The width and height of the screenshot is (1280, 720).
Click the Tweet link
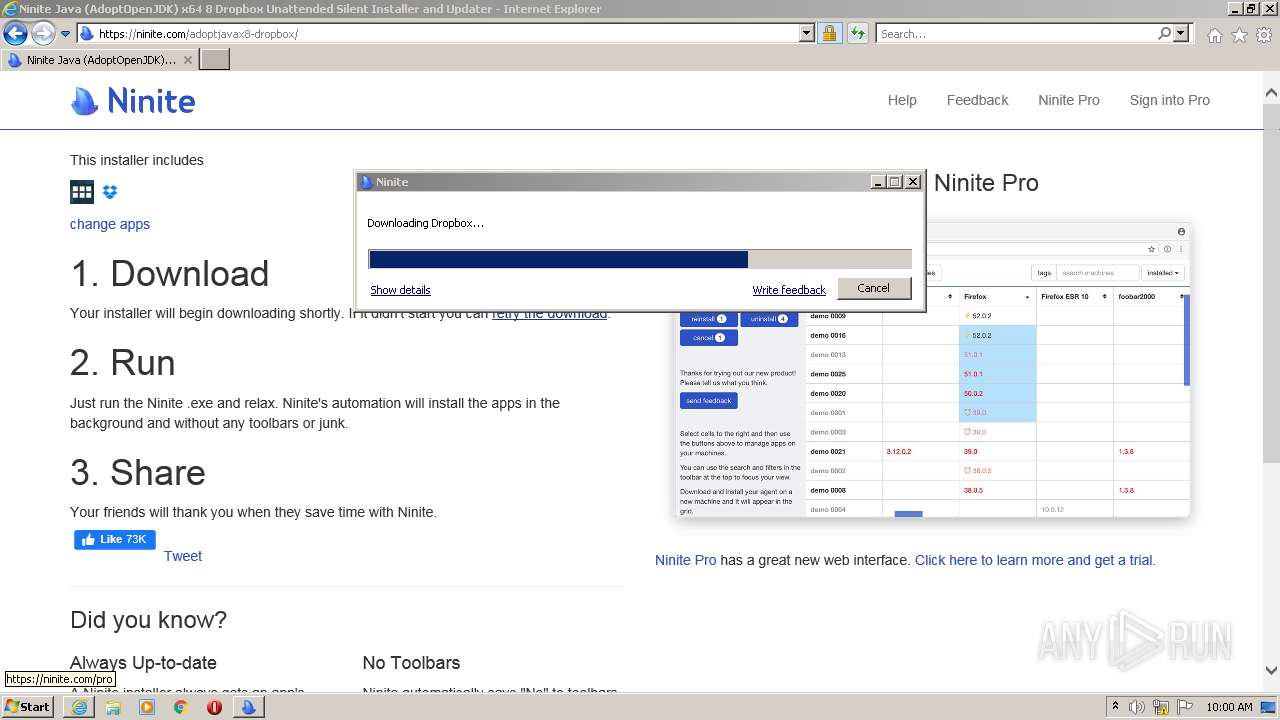coord(183,556)
